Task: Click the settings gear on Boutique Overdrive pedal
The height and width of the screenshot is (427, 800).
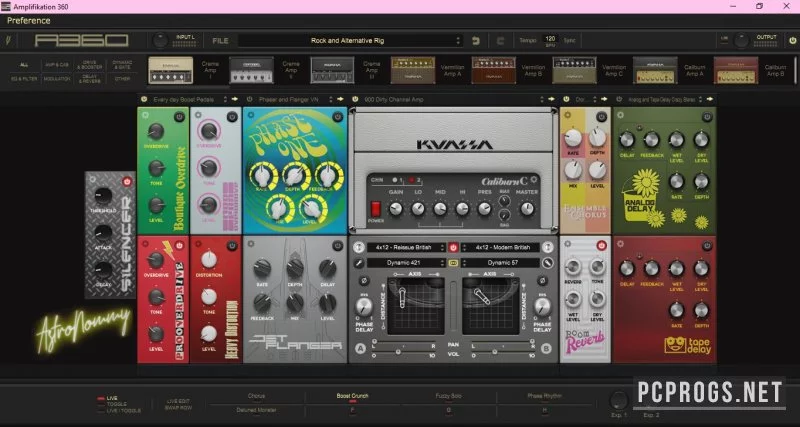Action: coord(145,115)
